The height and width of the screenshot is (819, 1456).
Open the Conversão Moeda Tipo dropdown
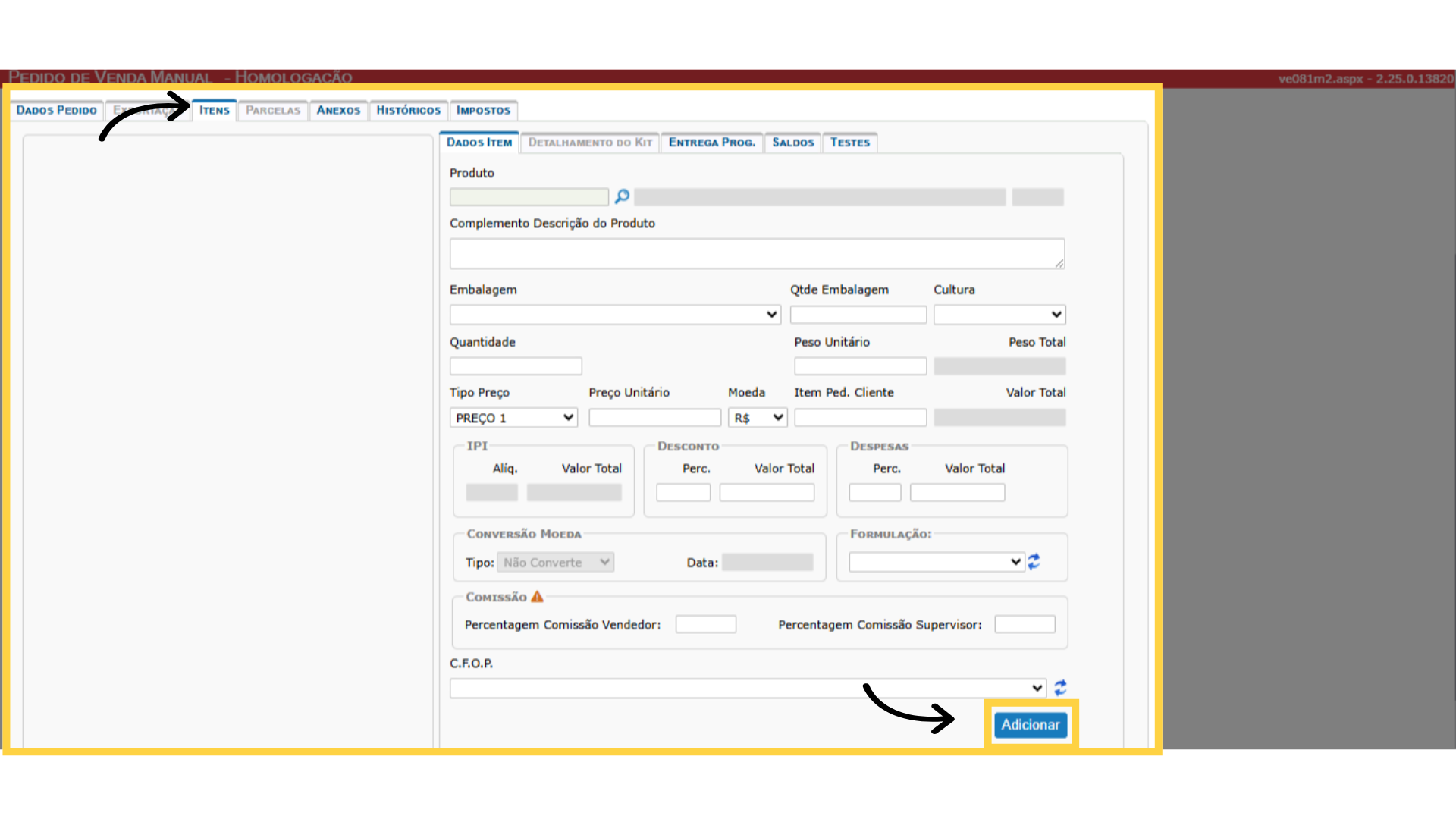[555, 563]
